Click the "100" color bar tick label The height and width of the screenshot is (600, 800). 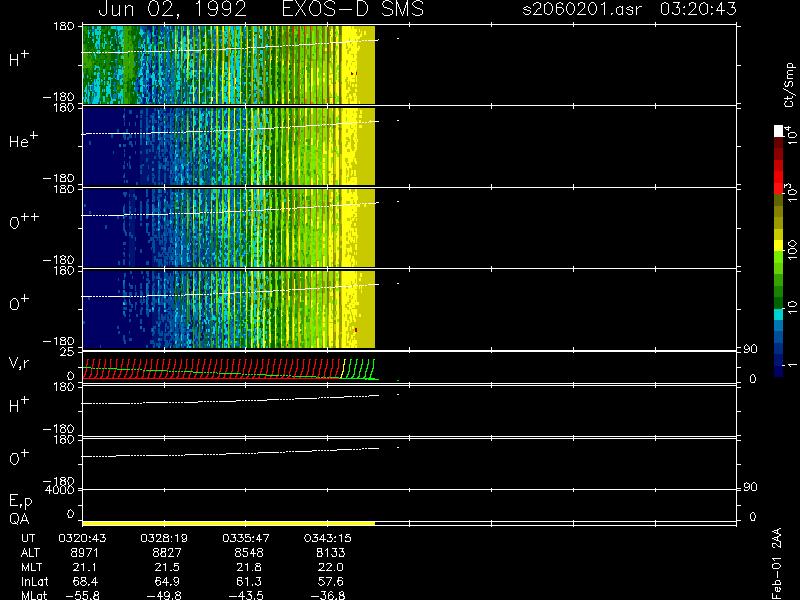[x=791, y=251]
